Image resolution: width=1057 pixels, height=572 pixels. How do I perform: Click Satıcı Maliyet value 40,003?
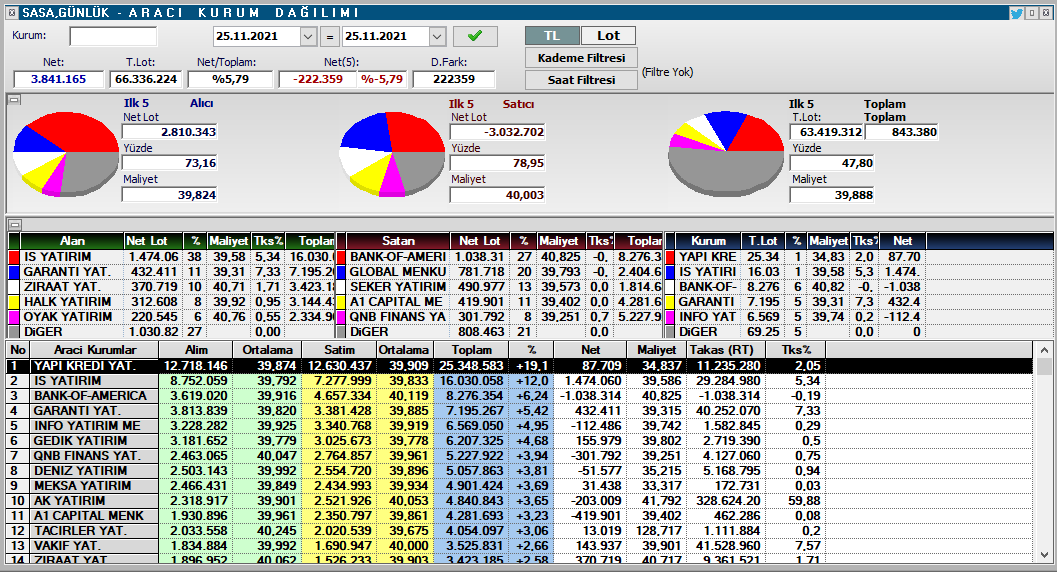pos(497,195)
